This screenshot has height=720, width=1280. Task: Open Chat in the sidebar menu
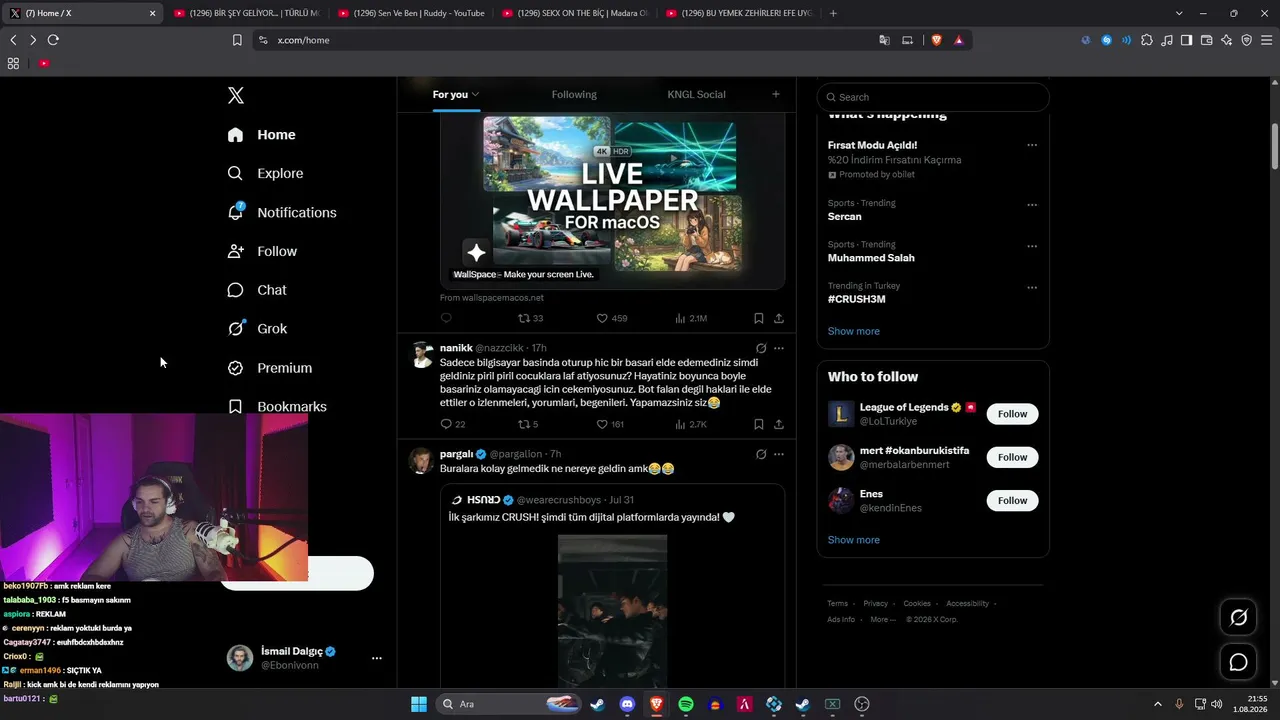click(x=257, y=290)
